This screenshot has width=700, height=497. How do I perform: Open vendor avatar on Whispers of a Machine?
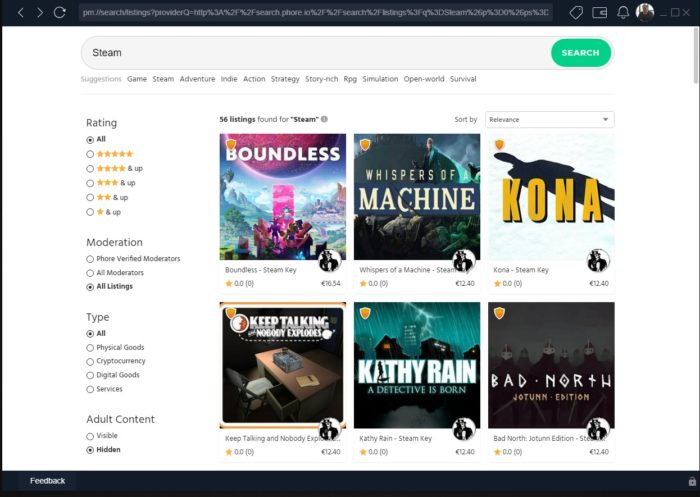point(464,260)
